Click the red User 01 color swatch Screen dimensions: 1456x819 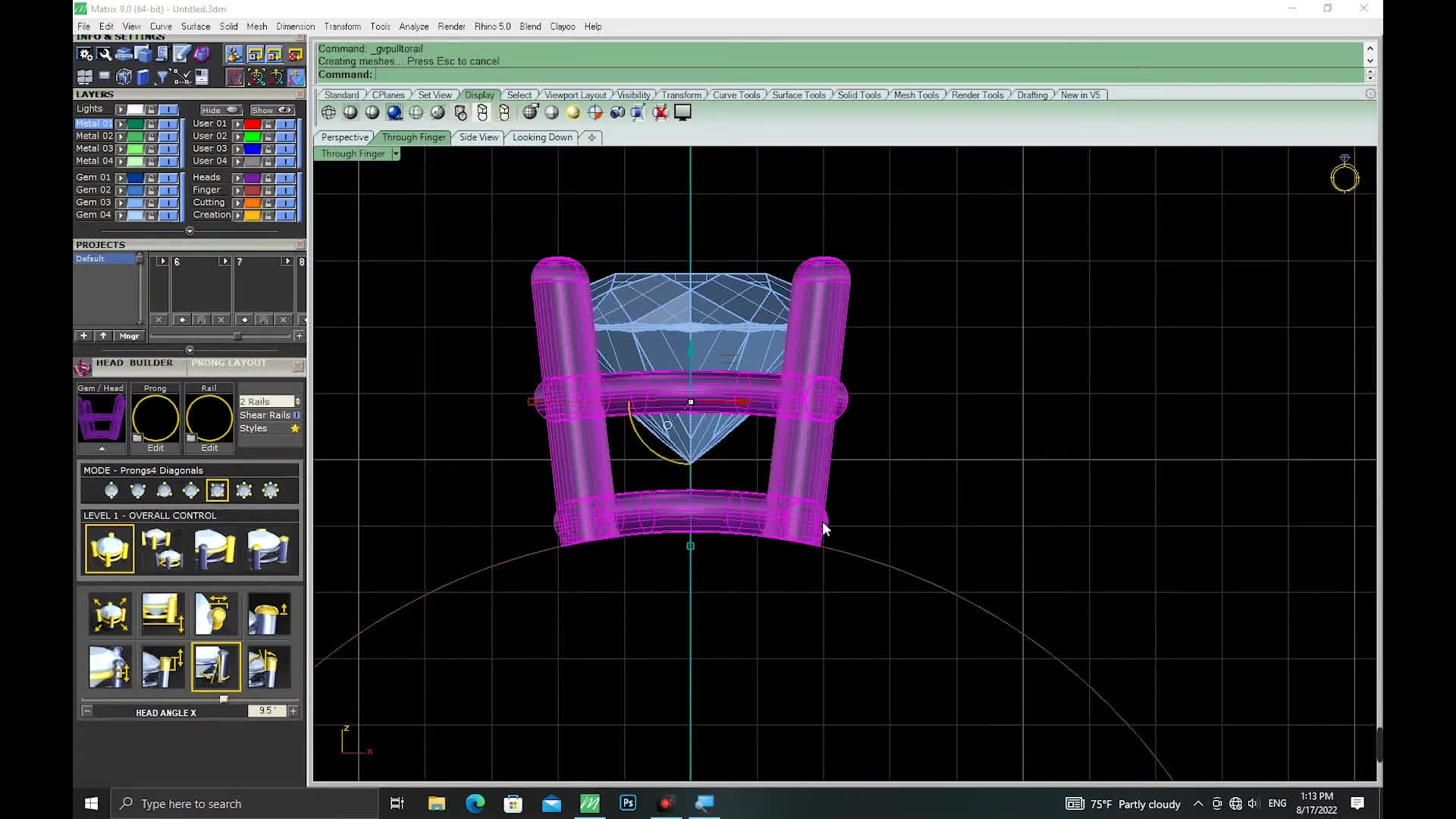coord(252,124)
